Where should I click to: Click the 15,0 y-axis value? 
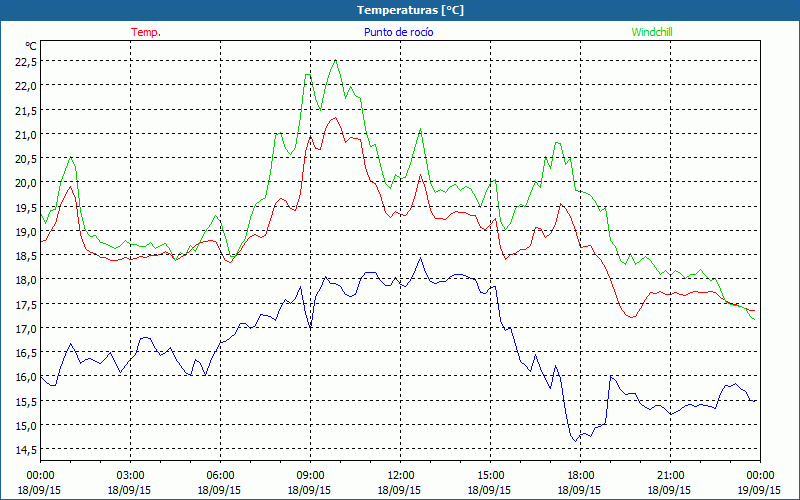pos(26,425)
